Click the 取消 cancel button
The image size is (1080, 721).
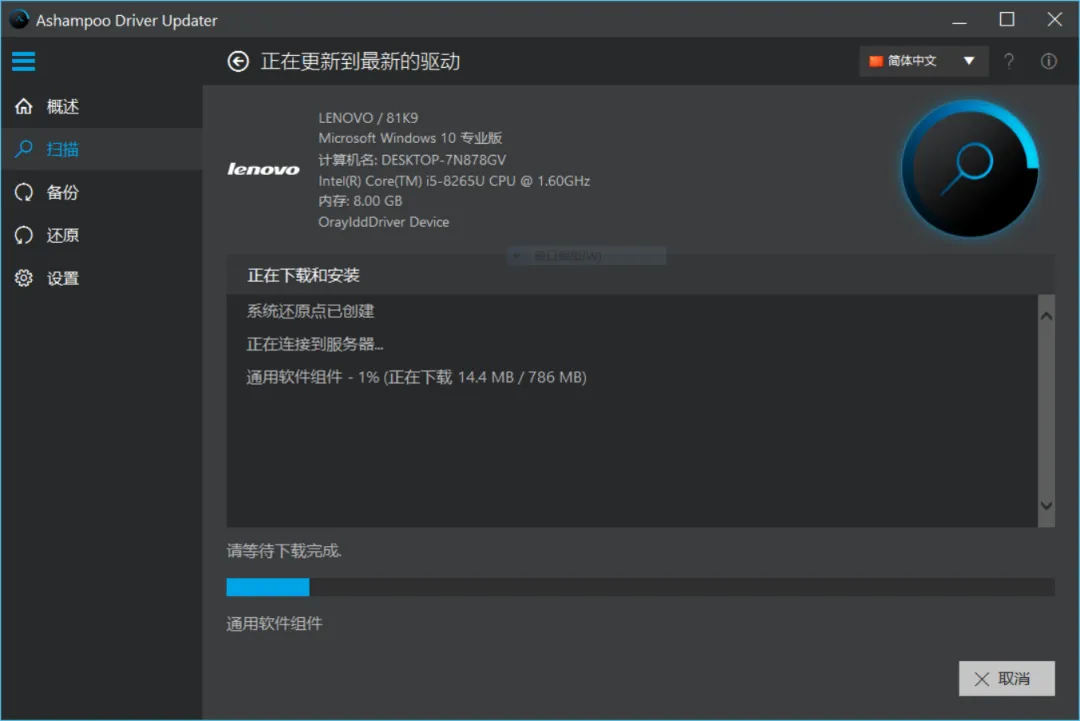(1006, 678)
